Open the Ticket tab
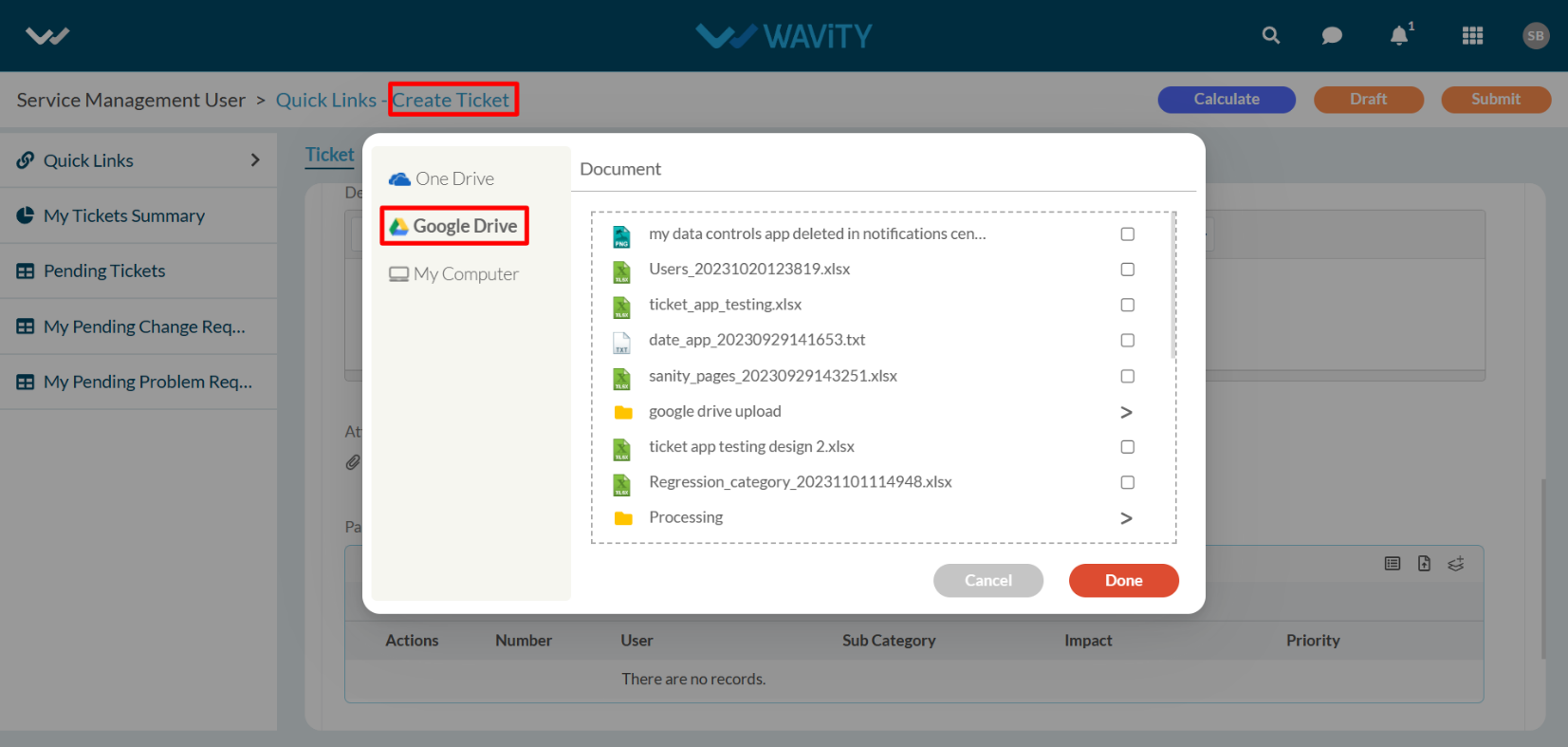The height and width of the screenshot is (747, 1568). coord(329,155)
